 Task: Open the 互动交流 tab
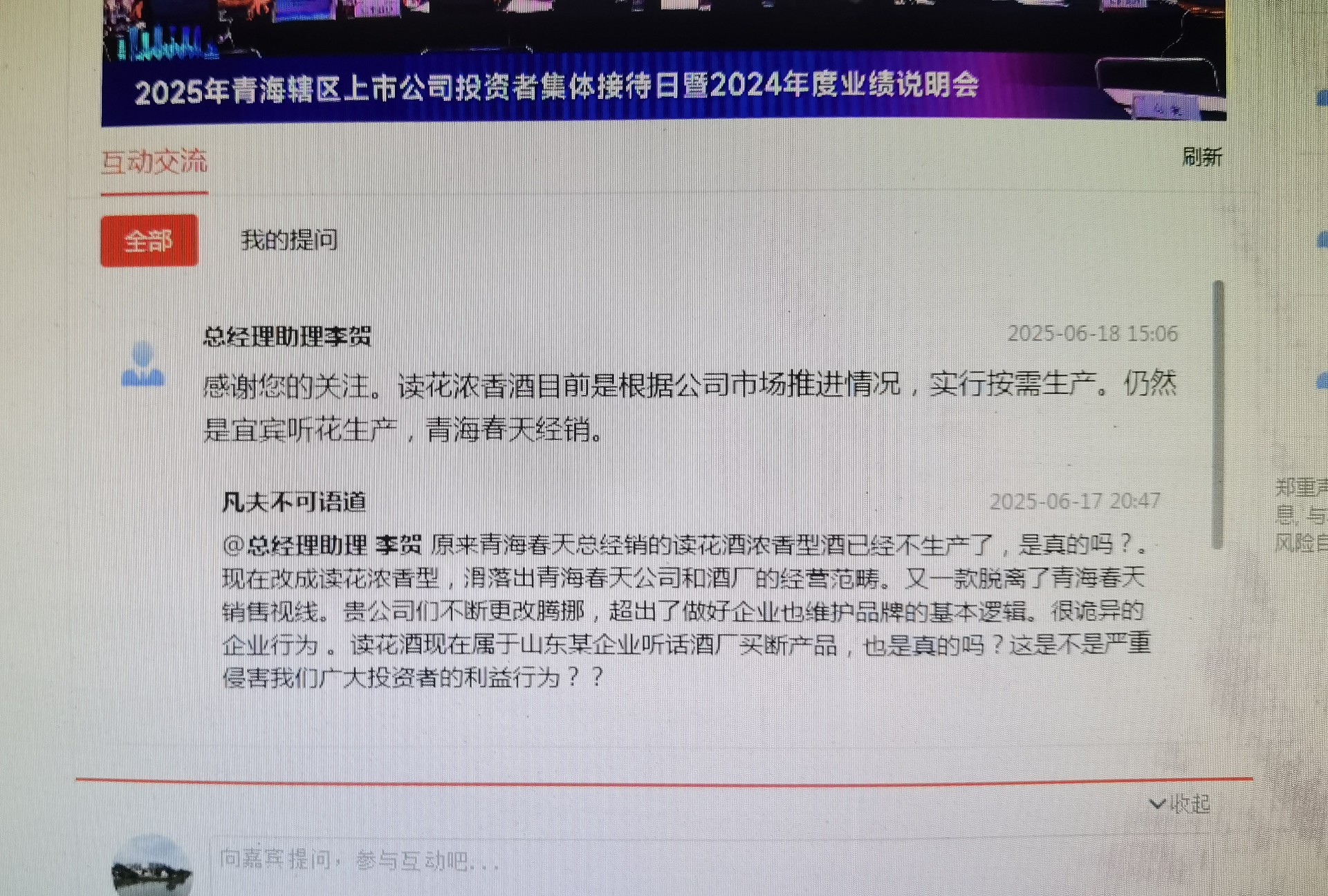point(154,162)
